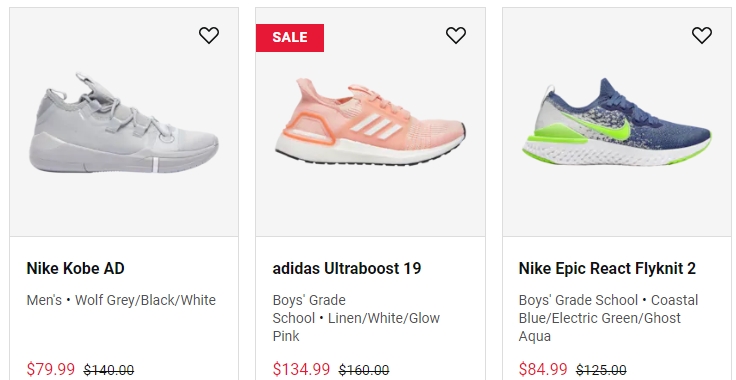736x380 pixels.
Task: Toggle heart on adidas Ultraboost 19 card
Action: [455, 35]
